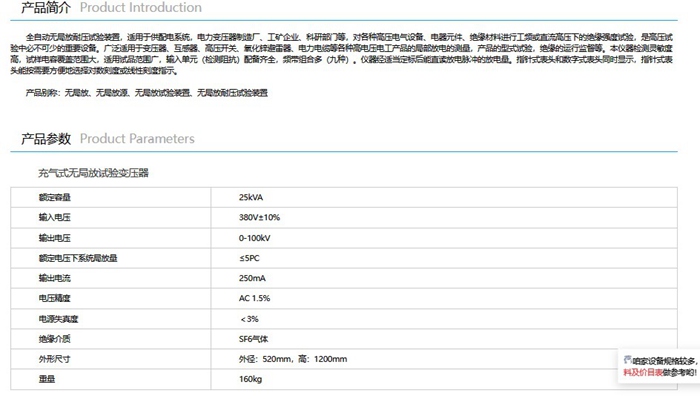The image size is (700, 399).
Task: Click the small icon in the chat popup
Action: point(627,360)
